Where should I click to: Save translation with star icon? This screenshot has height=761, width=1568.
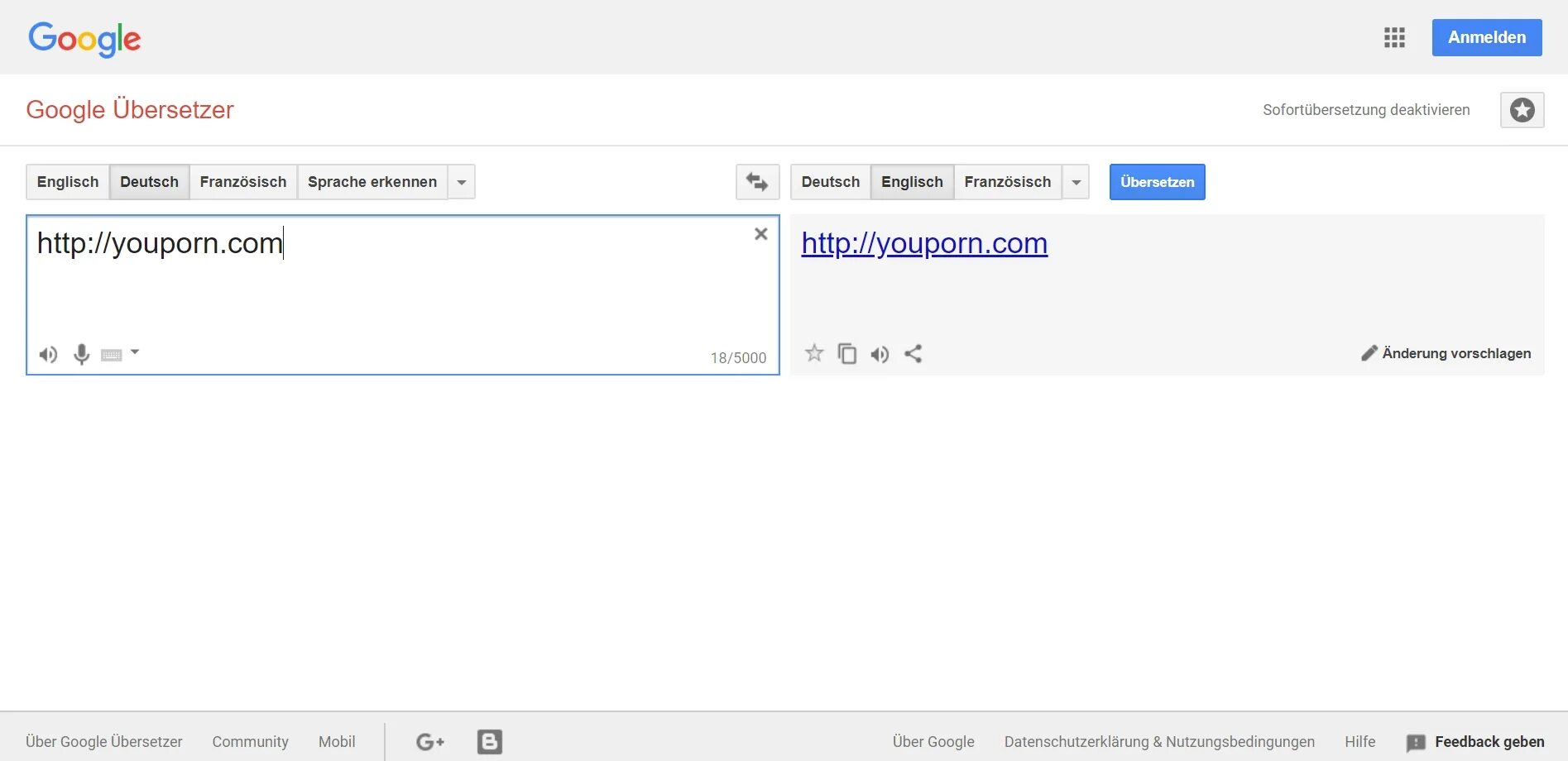coord(814,354)
